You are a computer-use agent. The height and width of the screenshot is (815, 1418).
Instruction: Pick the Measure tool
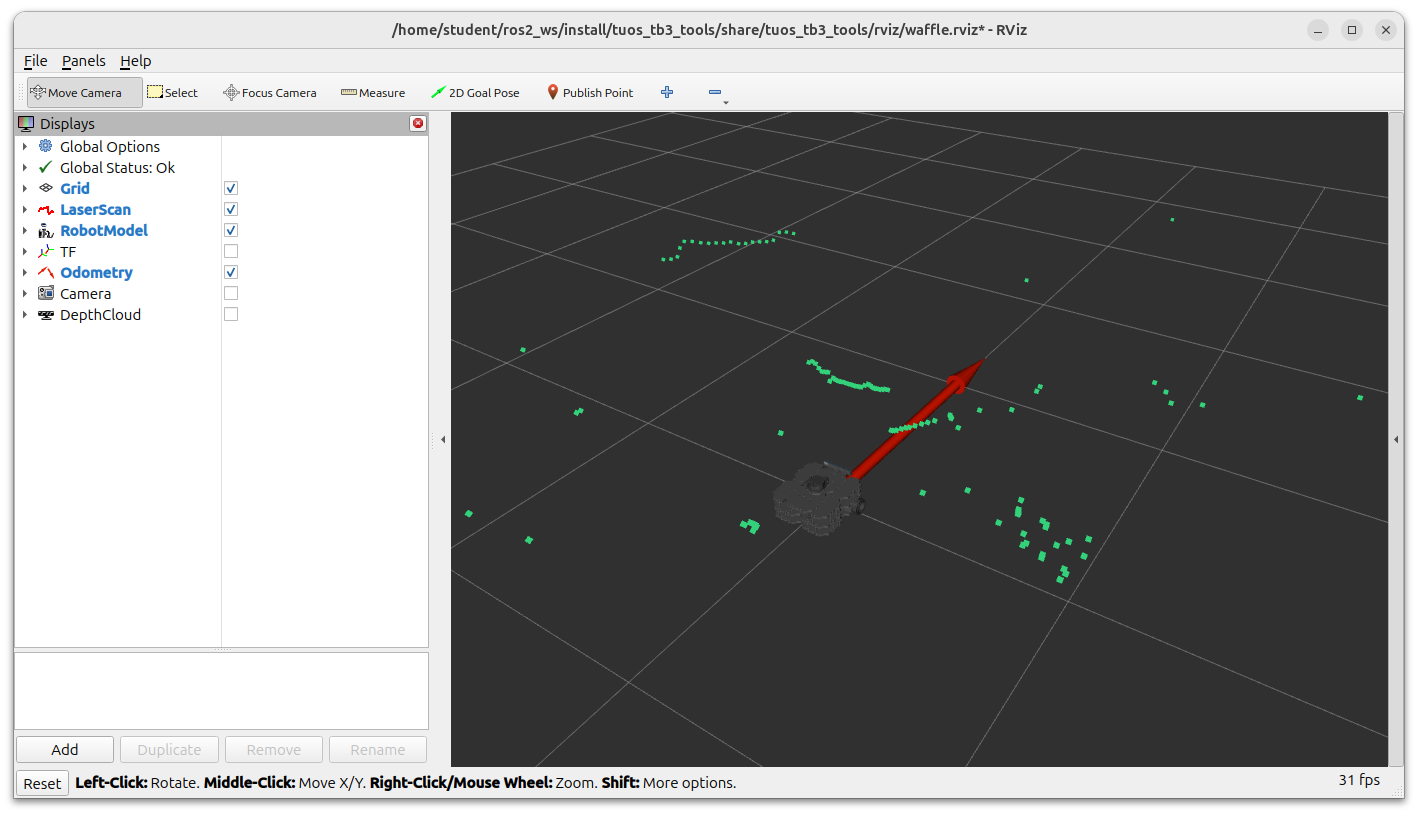pyautogui.click(x=373, y=93)
